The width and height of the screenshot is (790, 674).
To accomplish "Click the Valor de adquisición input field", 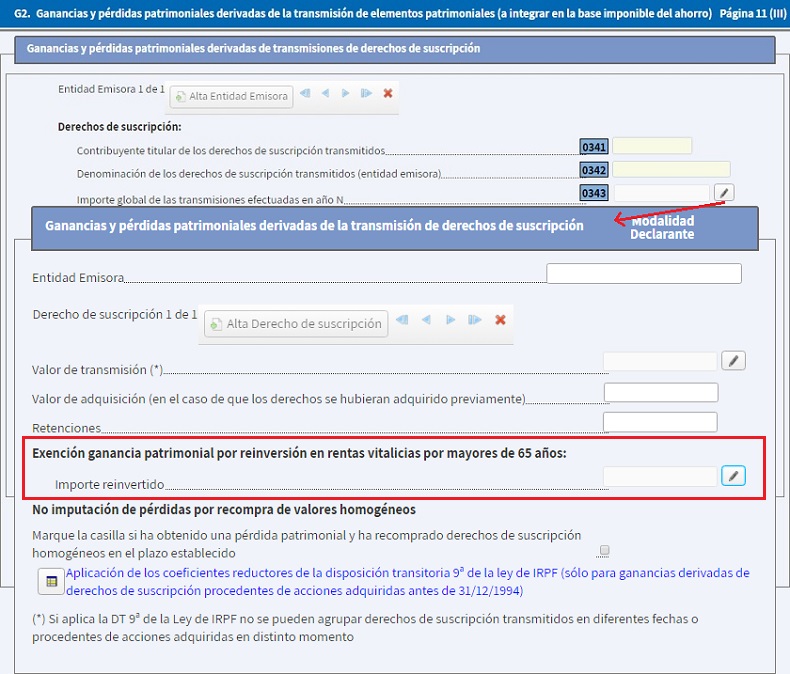I will coord(661,392).
